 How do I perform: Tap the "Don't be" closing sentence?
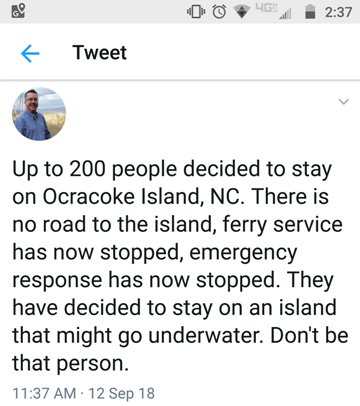click(x=309, y=335)
